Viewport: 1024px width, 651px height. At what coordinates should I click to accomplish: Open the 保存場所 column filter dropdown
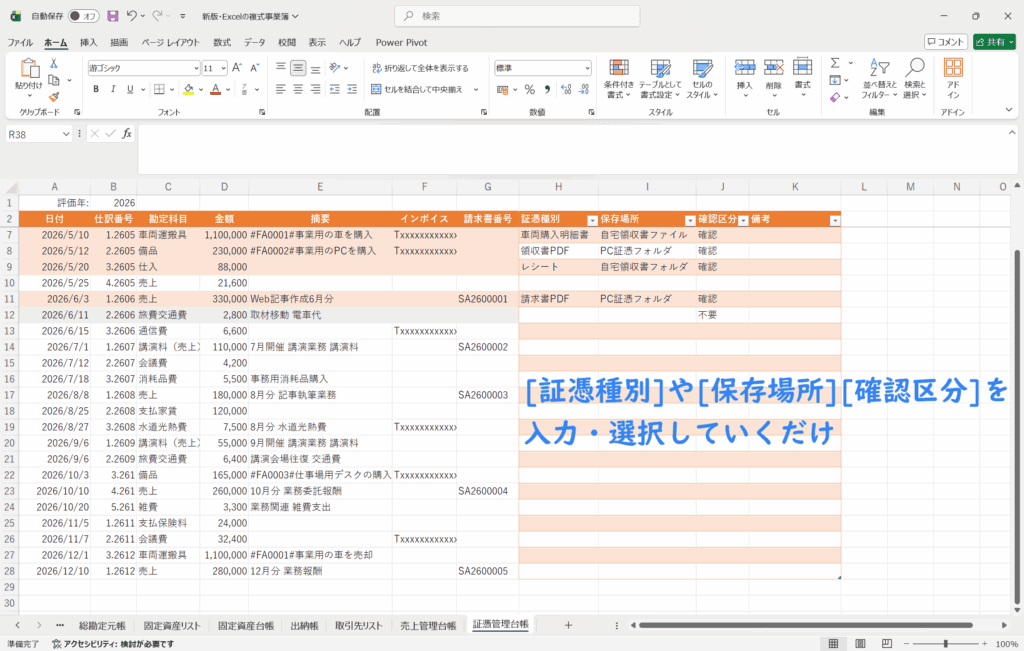click(689, 219)
